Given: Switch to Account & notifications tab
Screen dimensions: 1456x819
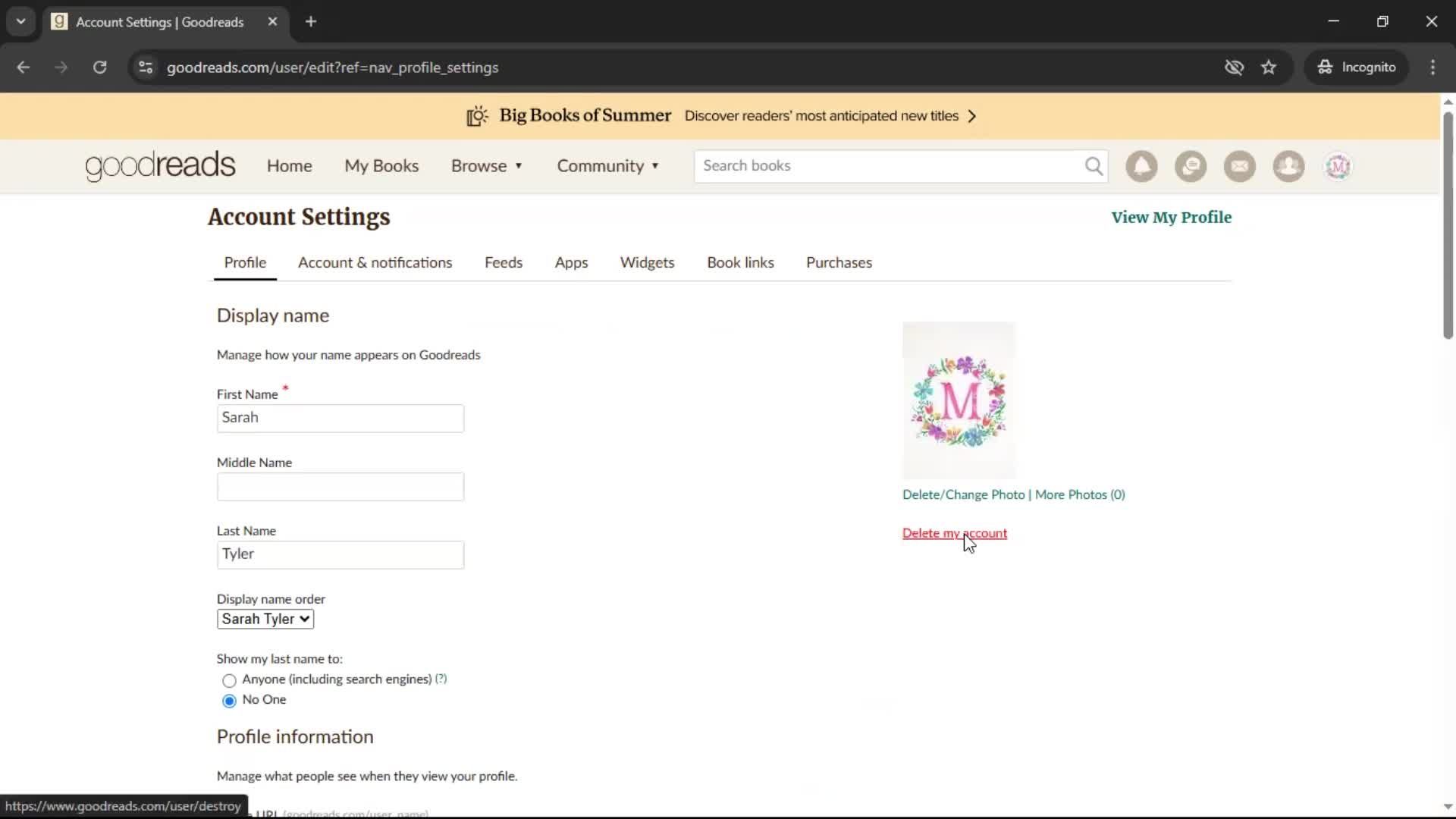Looking at the screenshot, I should 375,262.
